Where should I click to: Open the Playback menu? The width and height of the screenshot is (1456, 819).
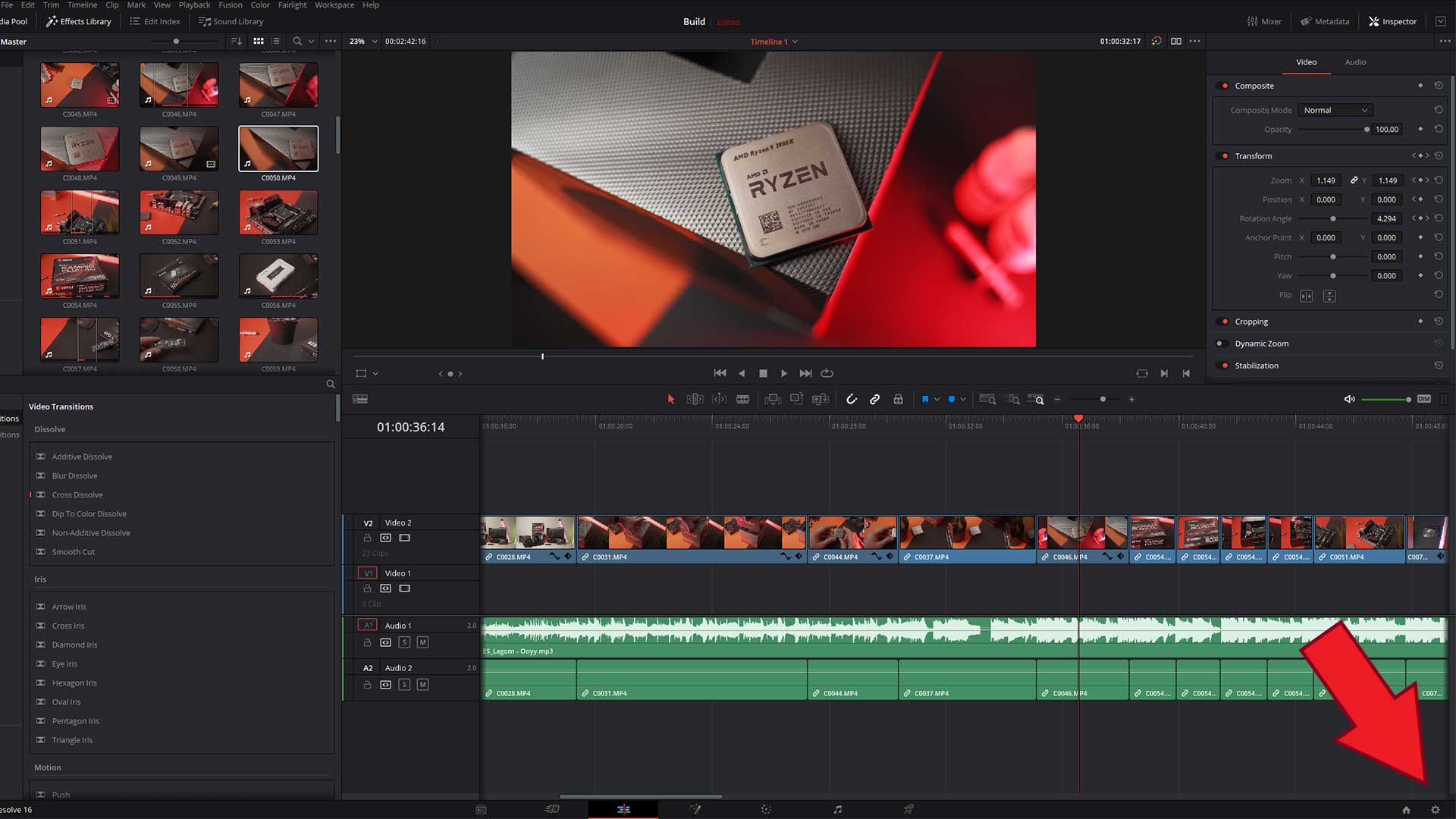click(x=194, y=5)
